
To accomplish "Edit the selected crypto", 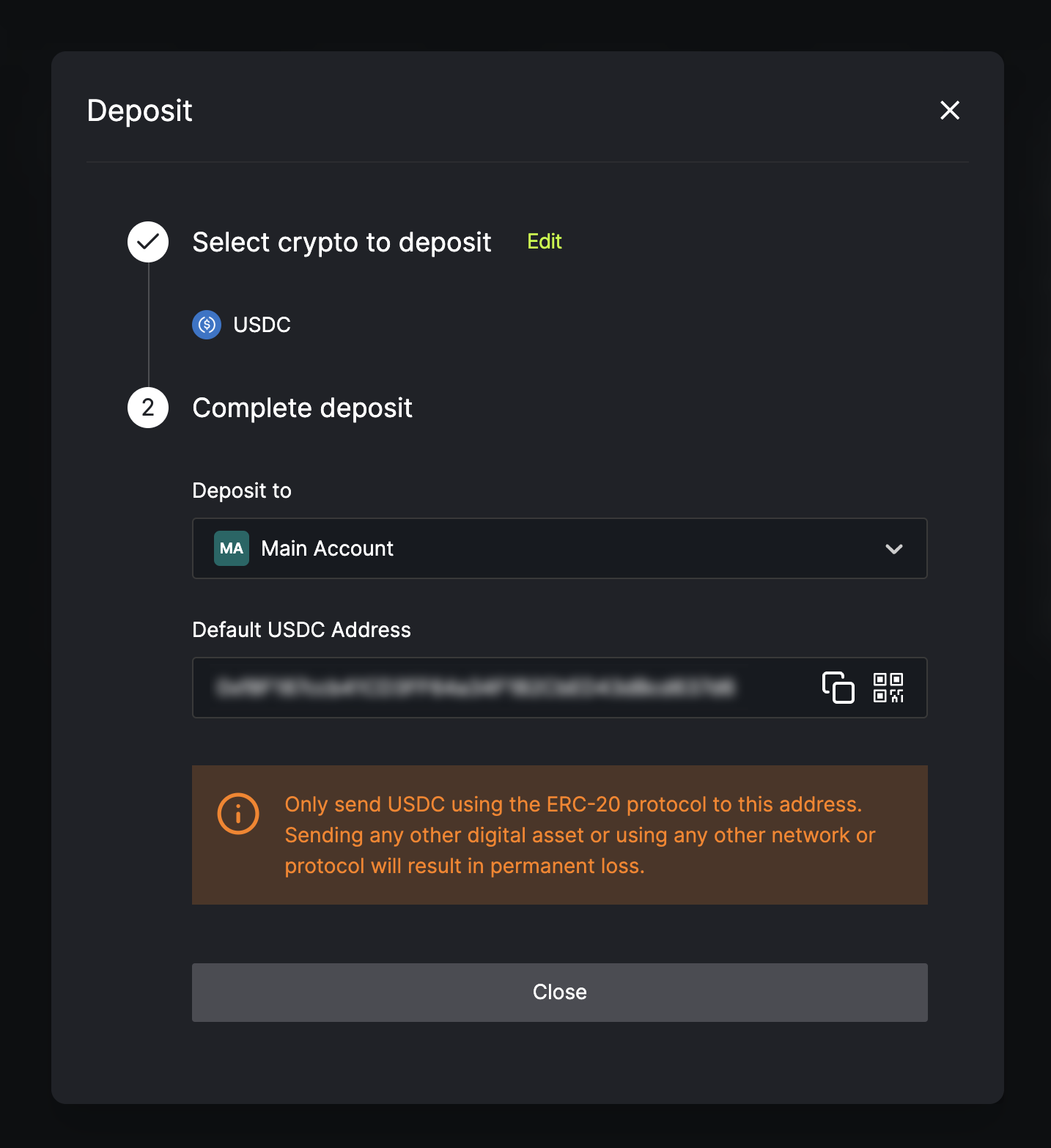I will [545, 242].
